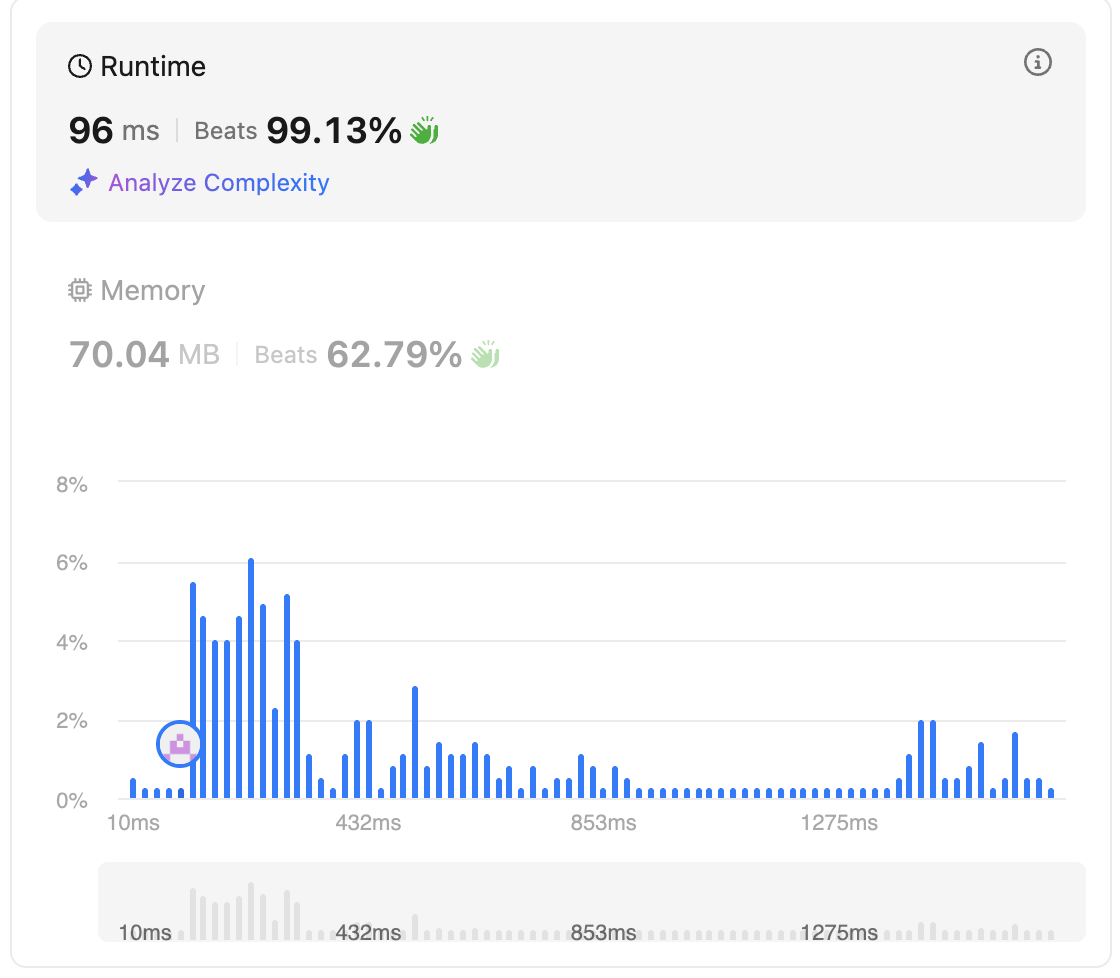The image size is (1120, 978).
Task: Select the Beats 99.13% percentile text
Action: 297,130
